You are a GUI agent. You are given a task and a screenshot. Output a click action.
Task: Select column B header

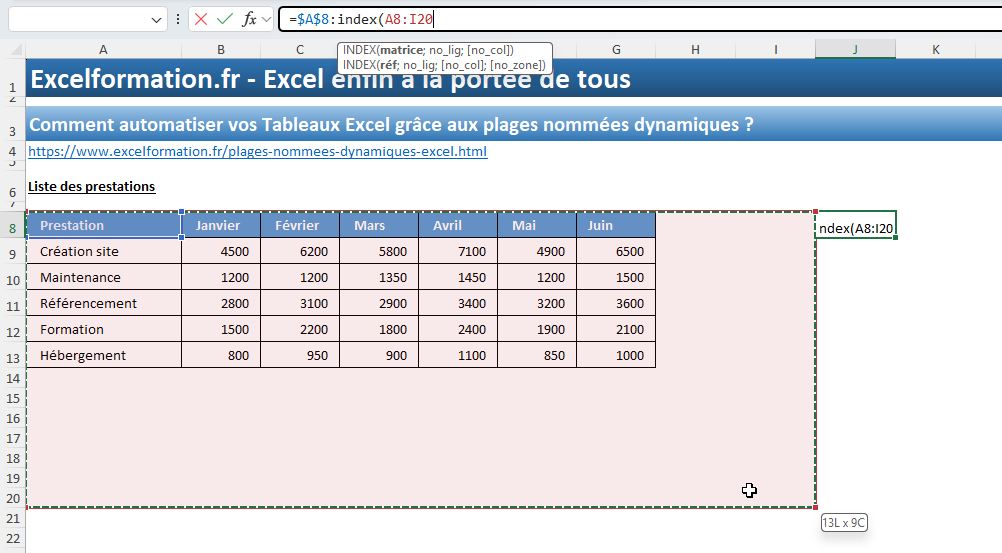click(x=220, y=50)
